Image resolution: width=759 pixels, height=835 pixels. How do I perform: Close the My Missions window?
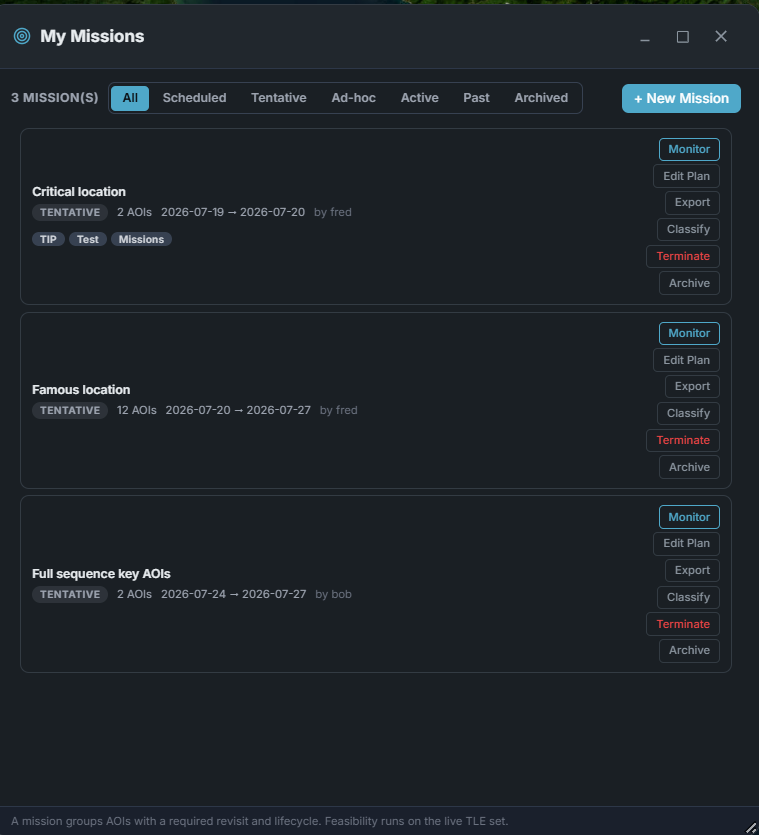click(x=721, y=36)
